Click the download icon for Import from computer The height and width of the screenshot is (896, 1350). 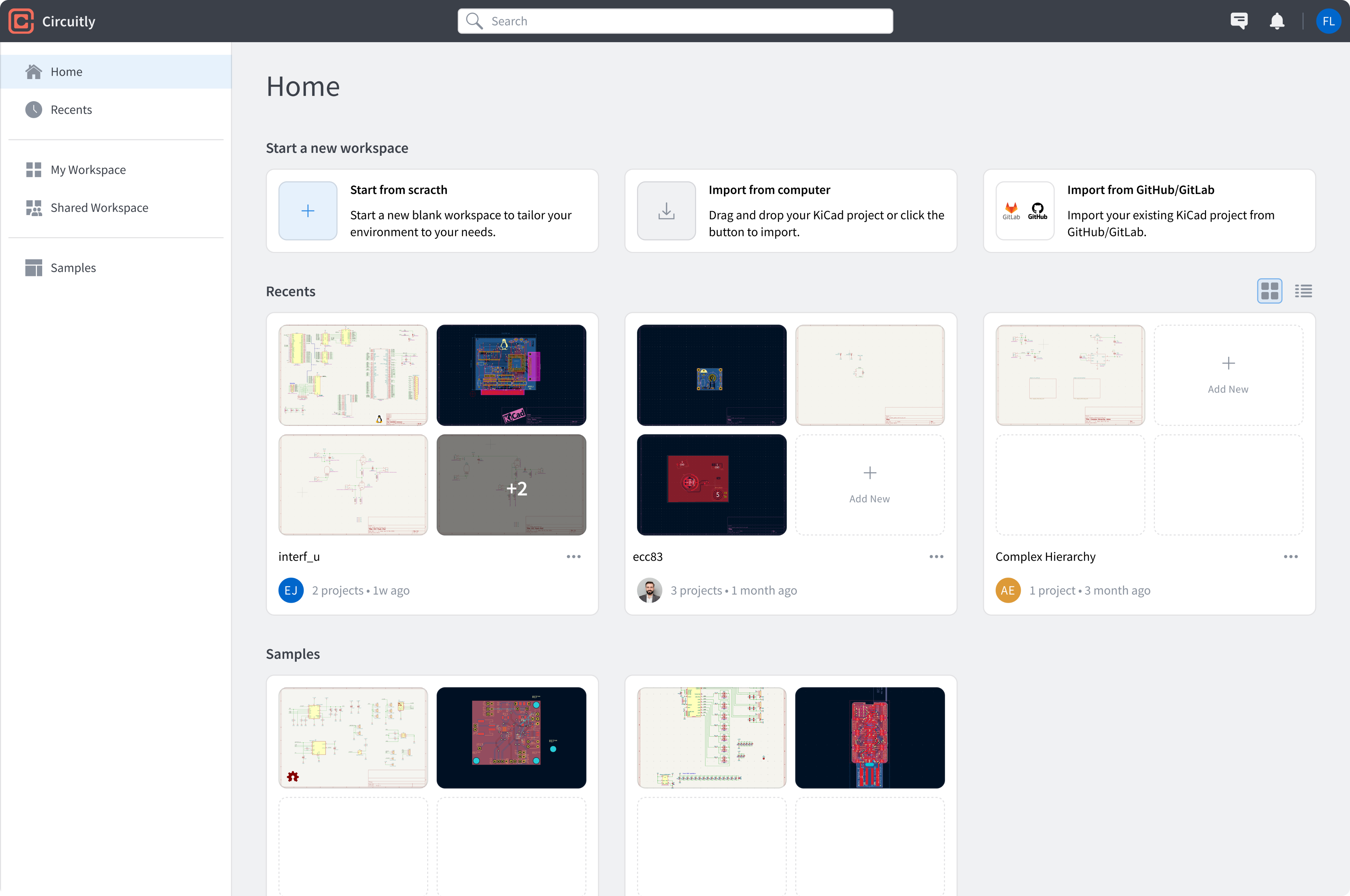coord(666,211)
